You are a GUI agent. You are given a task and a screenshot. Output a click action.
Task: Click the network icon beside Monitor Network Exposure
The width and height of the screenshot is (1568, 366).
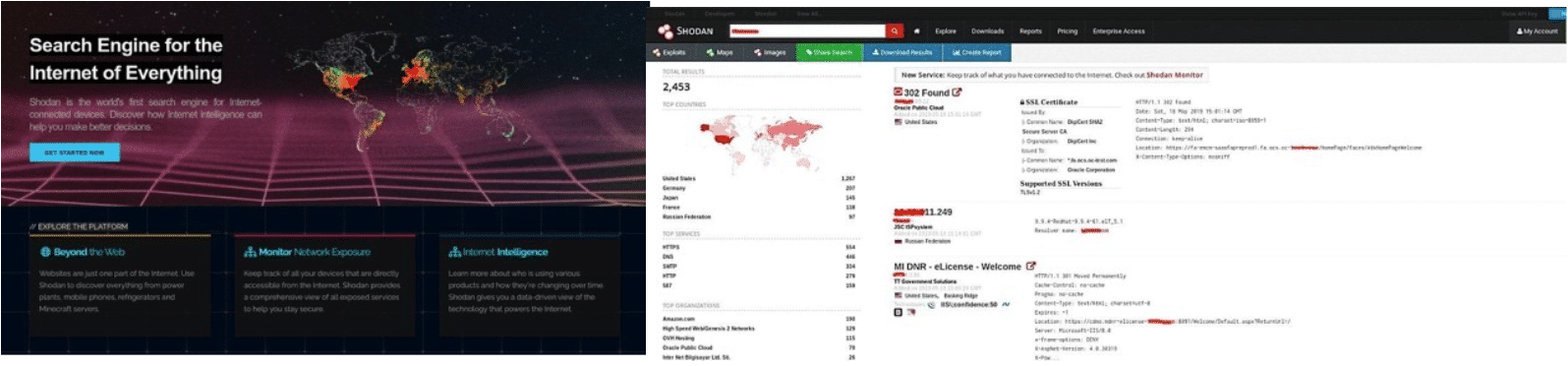250,252
